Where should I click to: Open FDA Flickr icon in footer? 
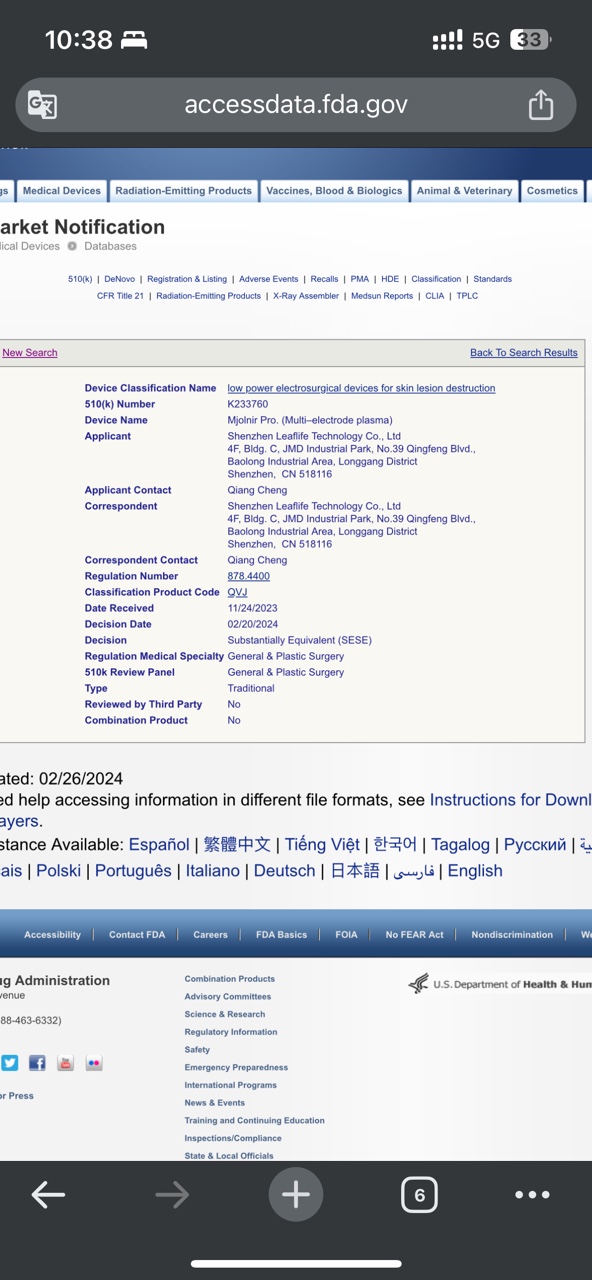pyautogui.click(x=93, y=1063)
